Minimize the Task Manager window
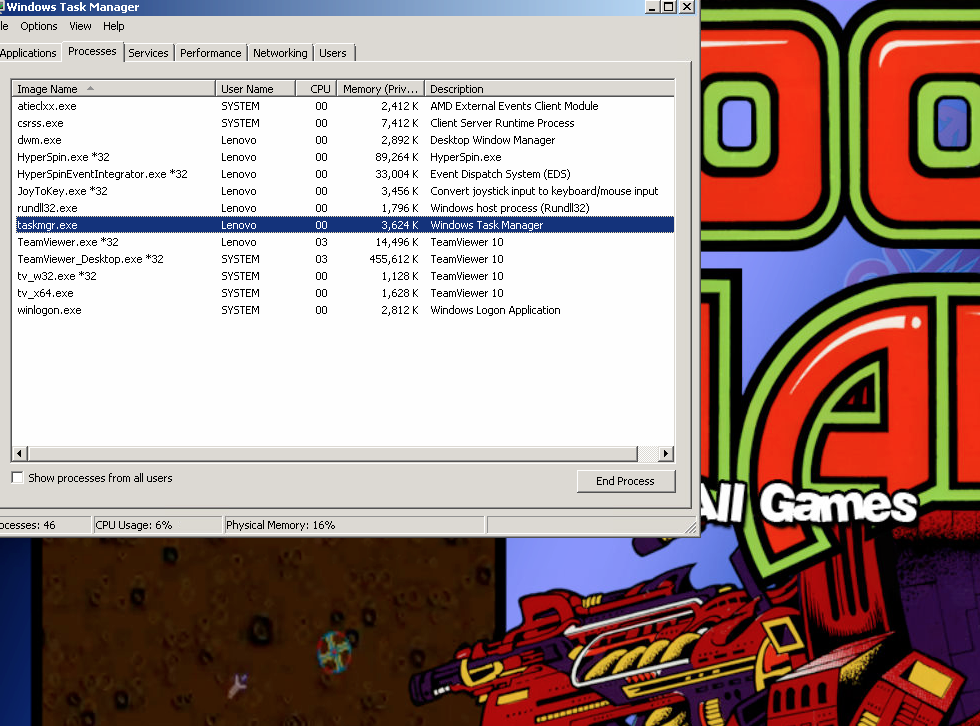The width and height of the screenshot is (980, 726). click(652, 7)
